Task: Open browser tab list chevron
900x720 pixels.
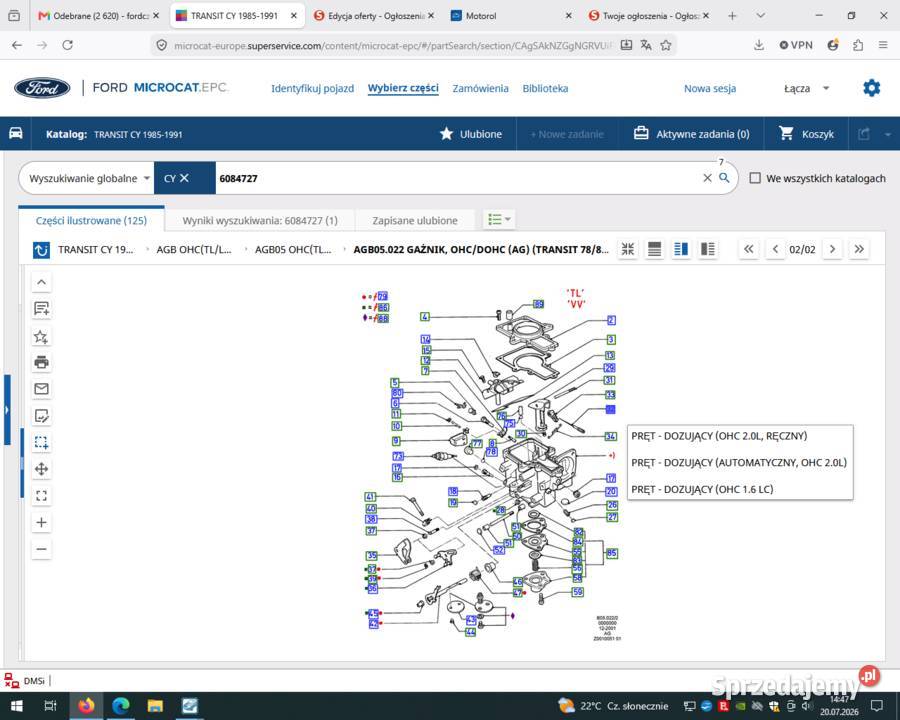Action: (x=761, y=16)
